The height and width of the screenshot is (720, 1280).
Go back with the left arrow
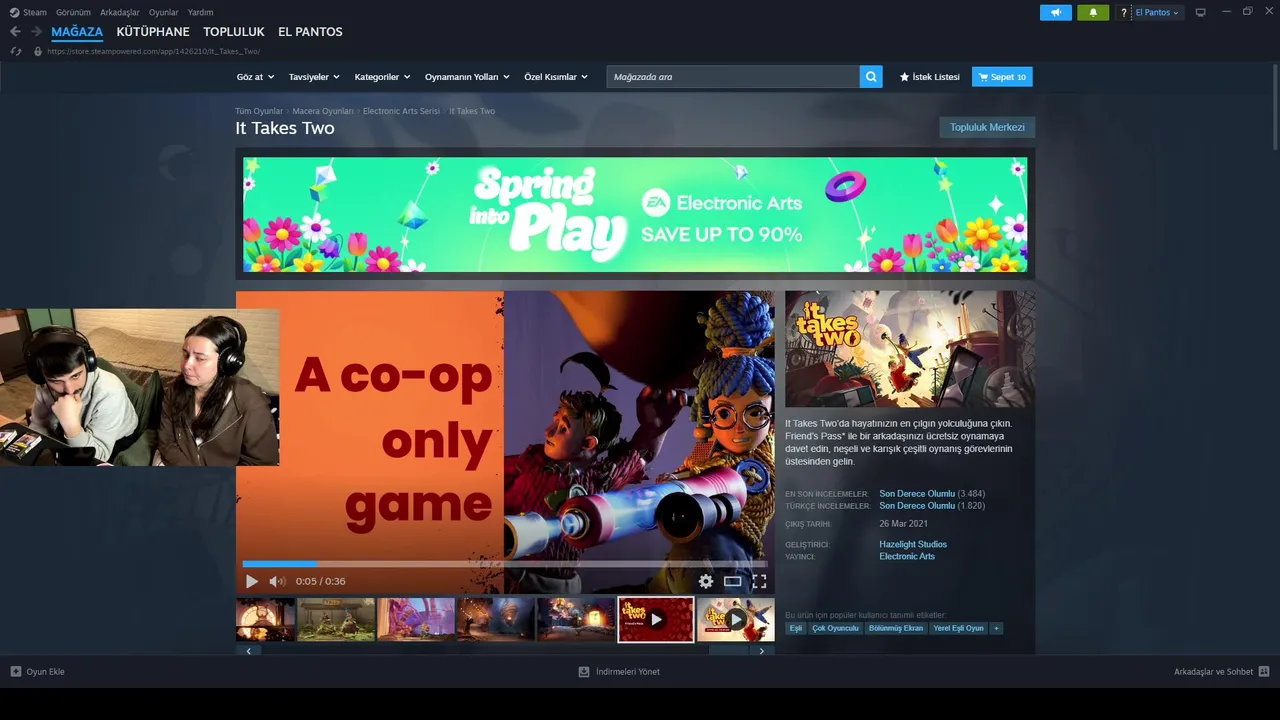click(x=15, y=32)
